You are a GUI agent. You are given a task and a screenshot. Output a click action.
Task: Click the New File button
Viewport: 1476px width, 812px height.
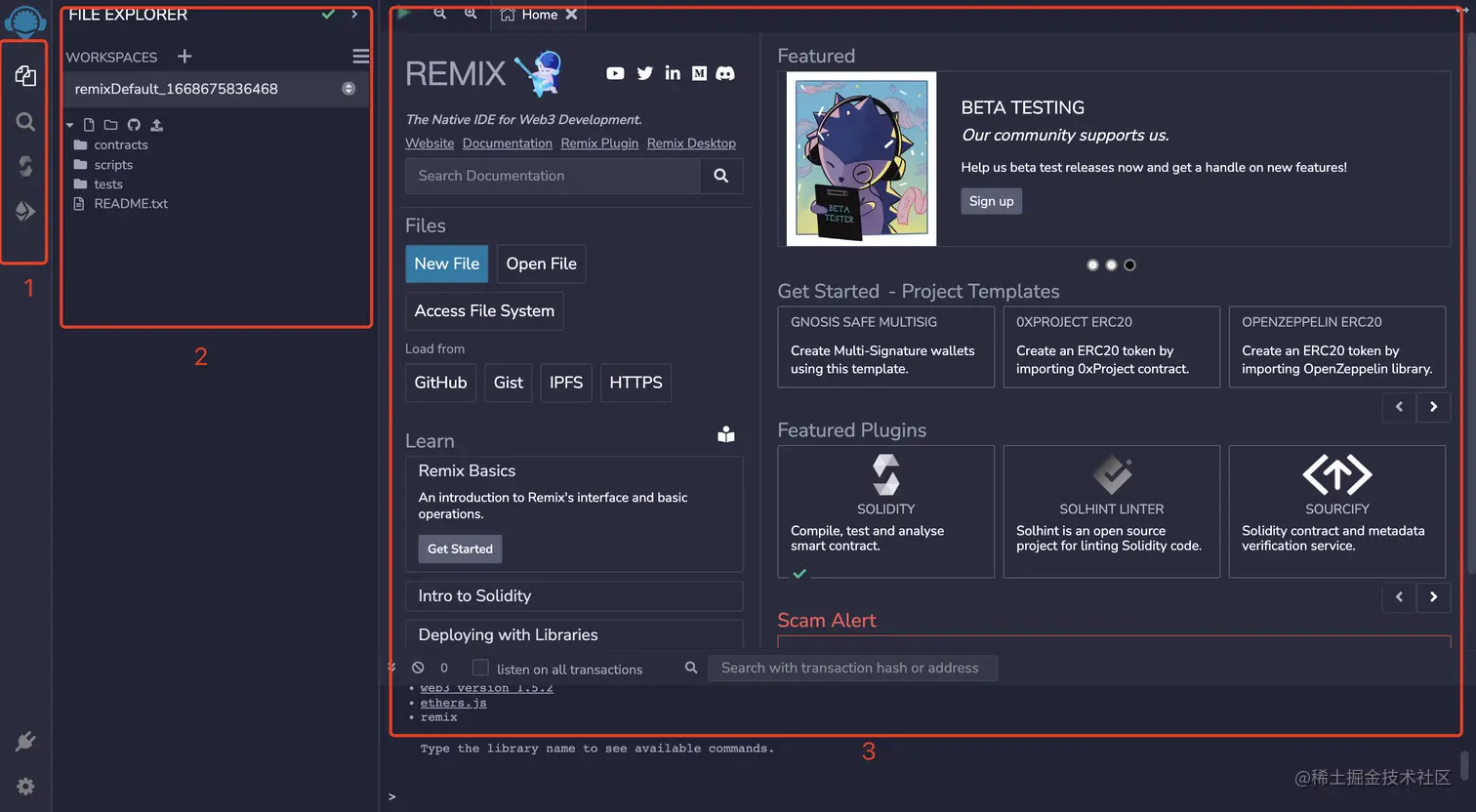(447, 264)
